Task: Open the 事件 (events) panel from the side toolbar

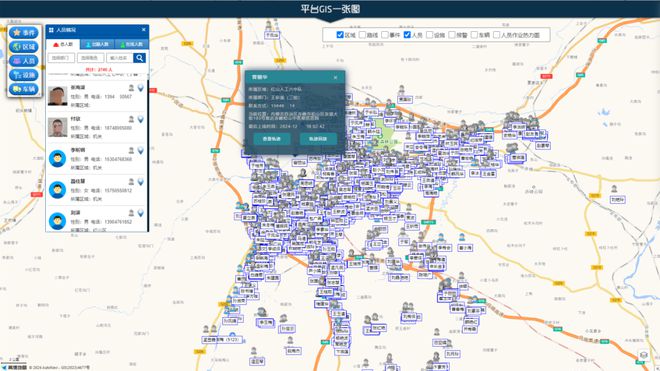Action: (24, 32)
